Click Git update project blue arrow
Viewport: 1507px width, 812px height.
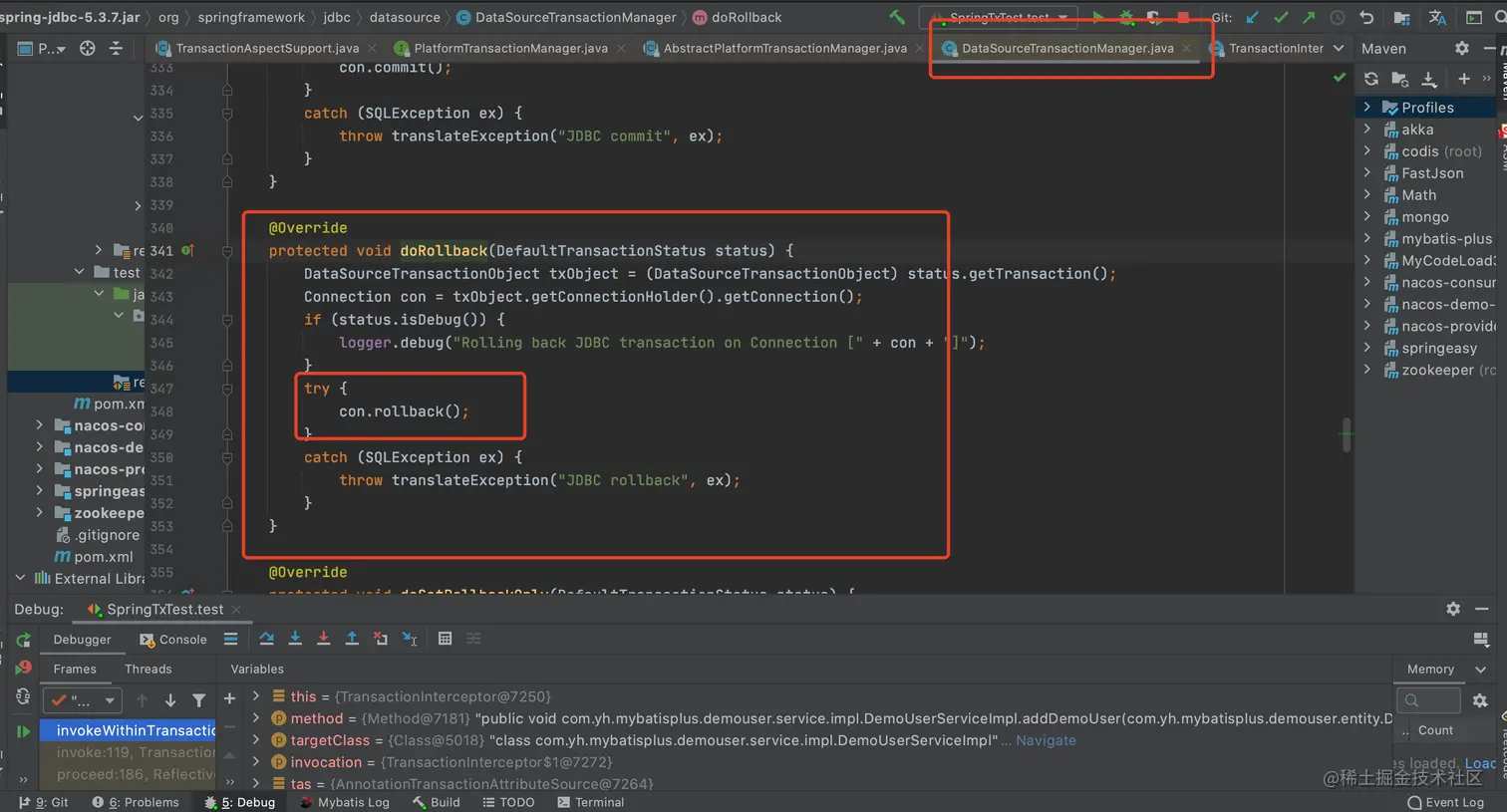(1253, 17)
